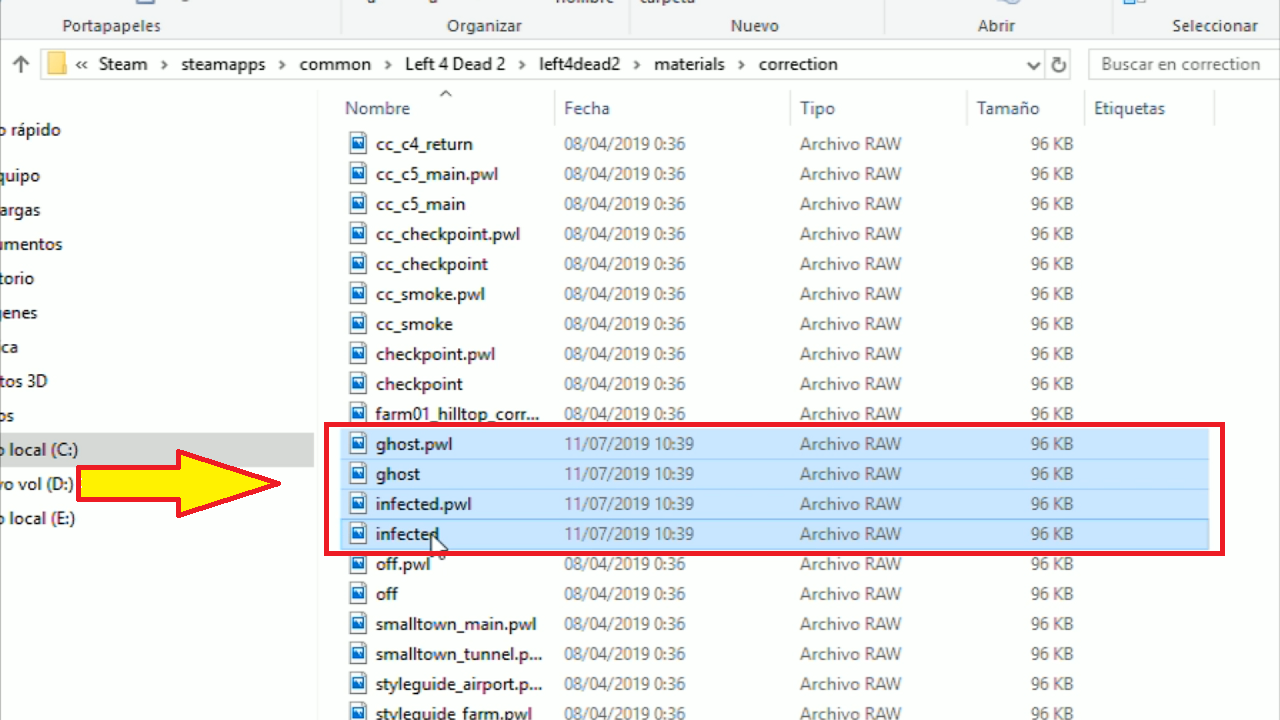Select the checkpoint.pwl file icon
This screenshot has width=1280, height=720.
(x=359, y=353)
